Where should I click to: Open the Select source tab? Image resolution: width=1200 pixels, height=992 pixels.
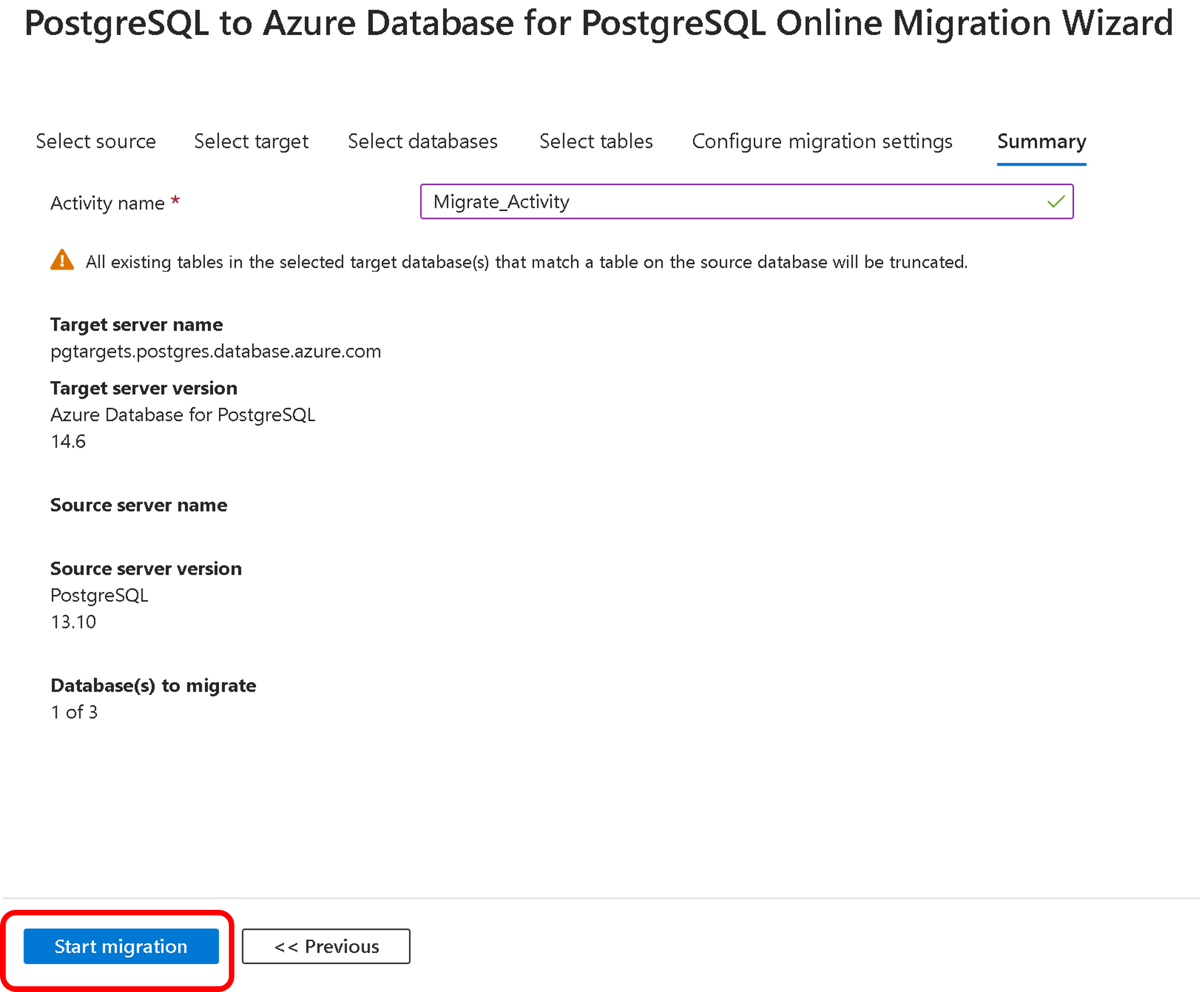point(96,141)
